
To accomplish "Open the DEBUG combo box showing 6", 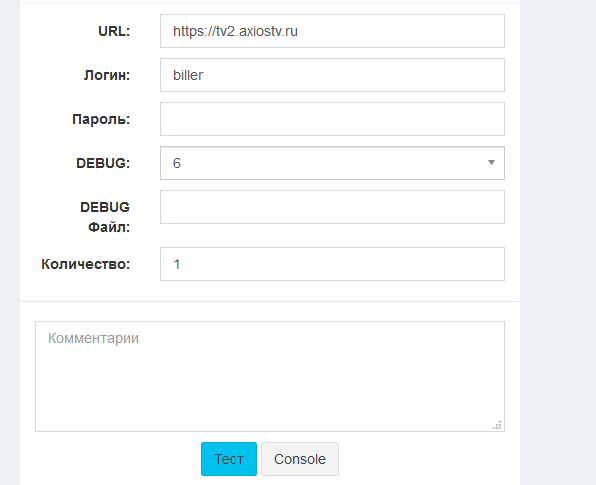I will [x=332, y=163].
